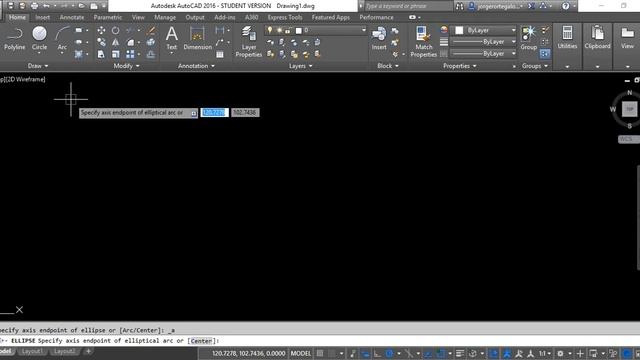Viewport: 640px width, 360px height.
Task: Toggle MODEL space button in status bar
Action: pyautogui.click(x=301, y=353)
